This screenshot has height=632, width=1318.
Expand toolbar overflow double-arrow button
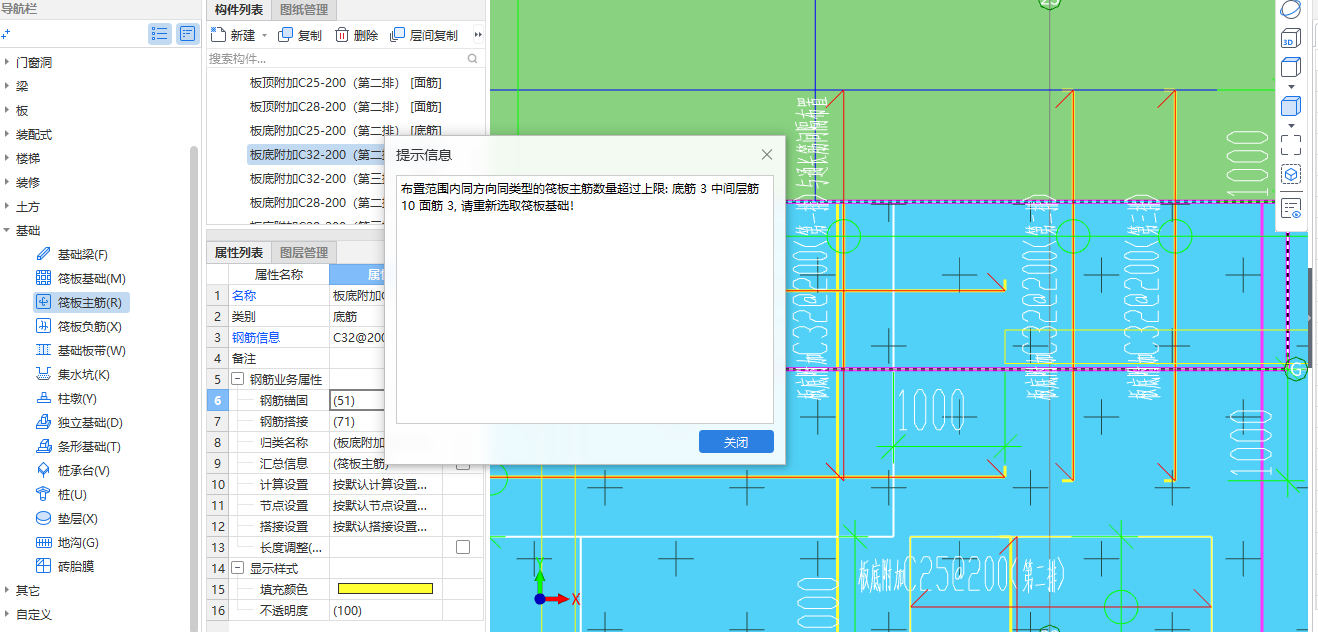(x=478, y=35)
